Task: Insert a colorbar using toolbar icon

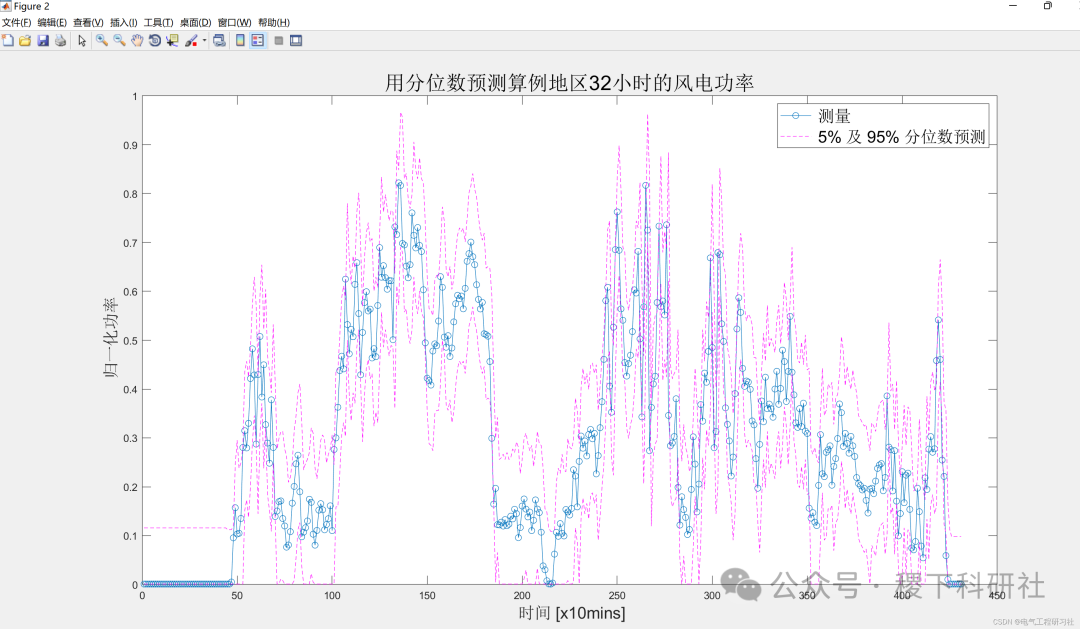Action: pyautogui.click(x=240, y=41)
